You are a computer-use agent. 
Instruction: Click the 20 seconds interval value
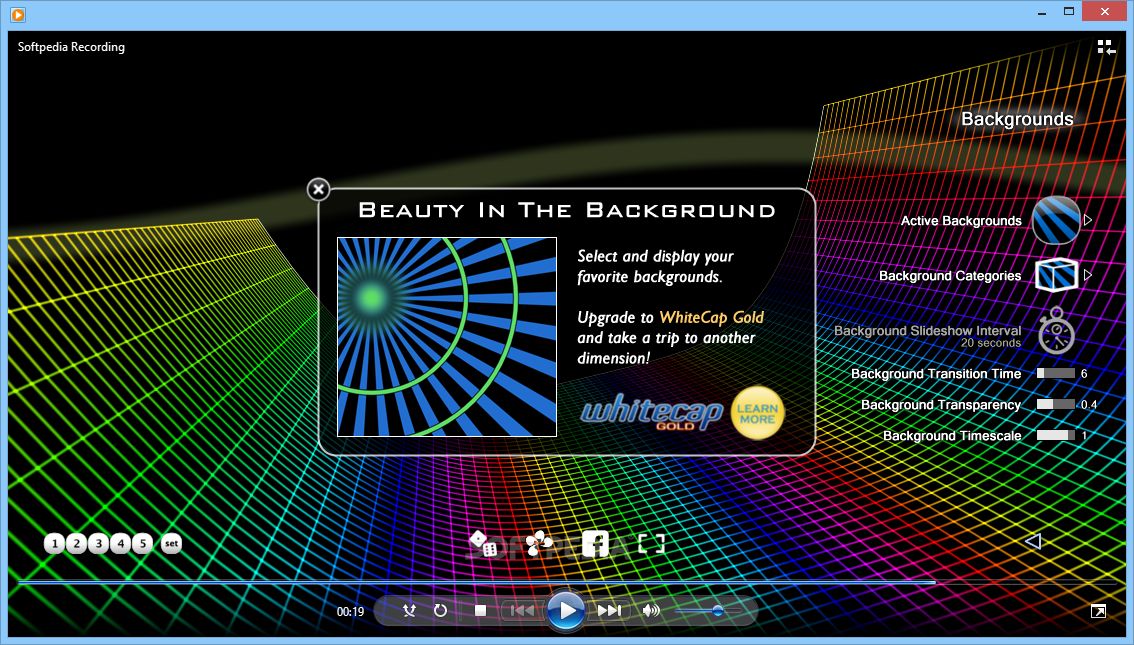coord(991,343)
